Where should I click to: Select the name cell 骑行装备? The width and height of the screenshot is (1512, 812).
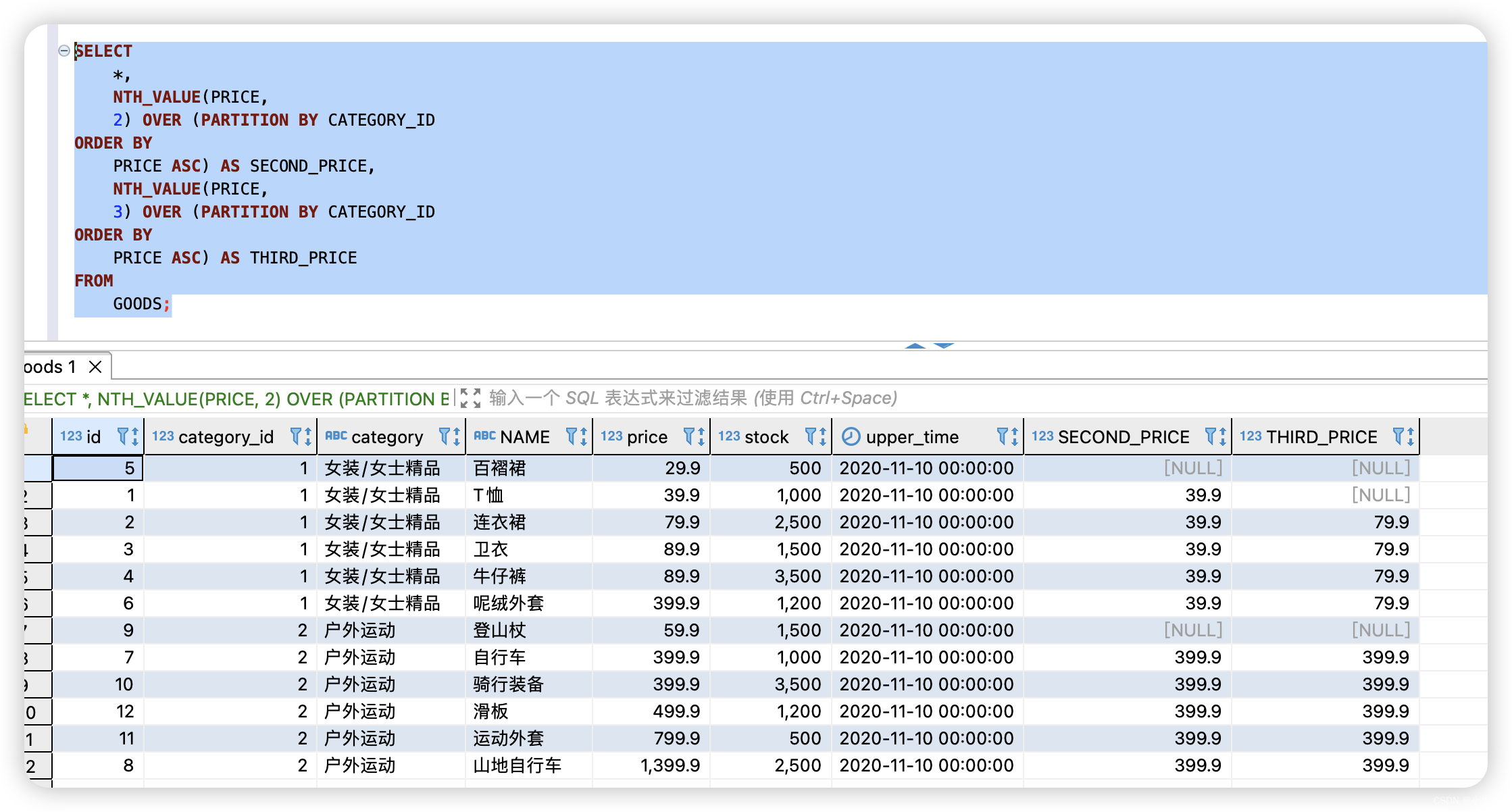(529, 684)
